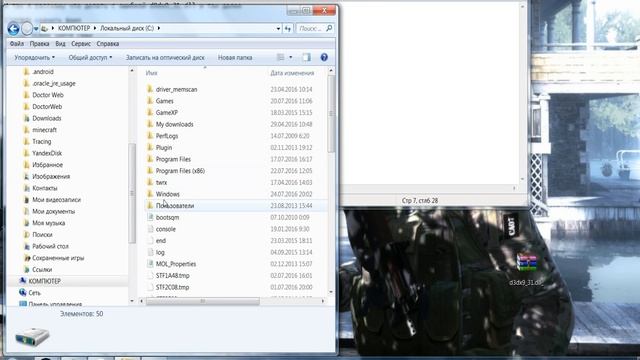Open the Правка menu
640x360 pixels.
point(39,44)
